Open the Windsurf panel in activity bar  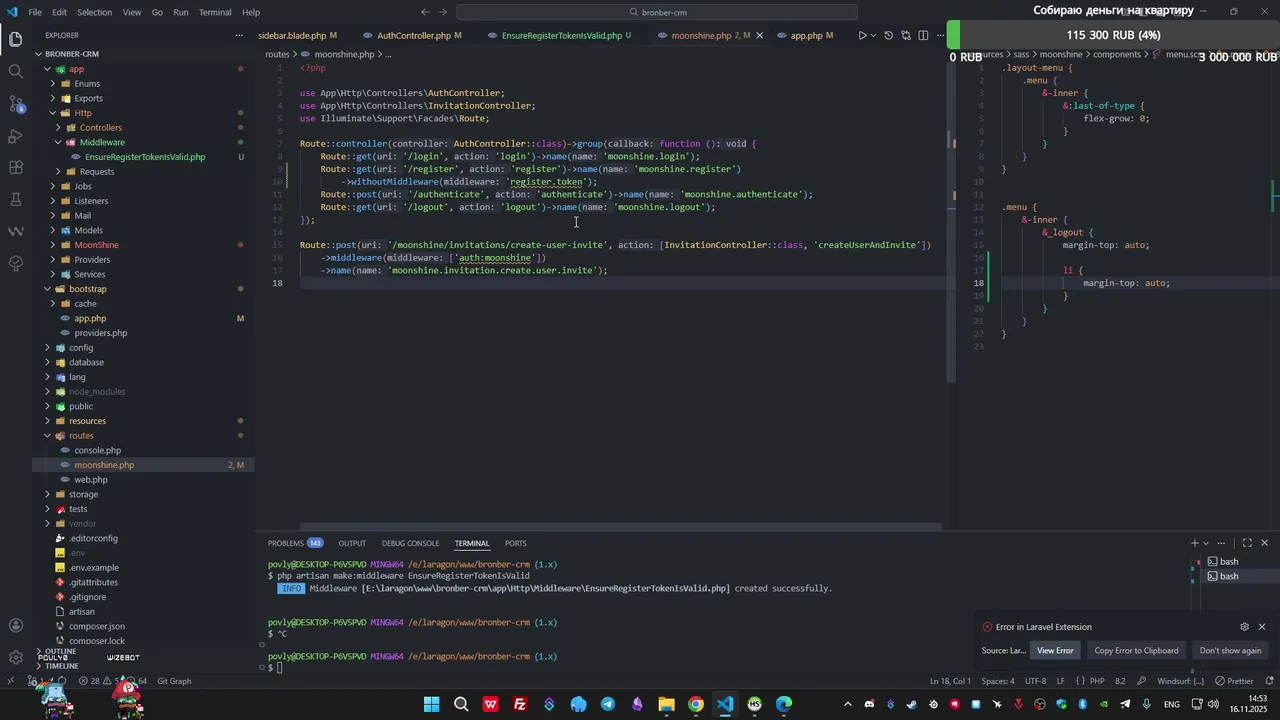(x=15, y=231)
